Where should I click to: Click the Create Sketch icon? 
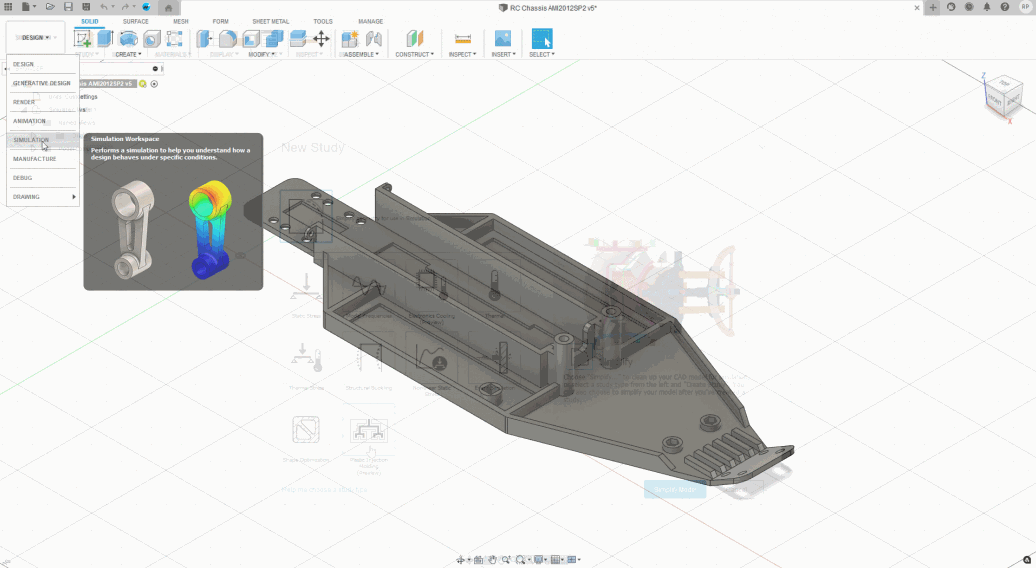pos(84,39)
